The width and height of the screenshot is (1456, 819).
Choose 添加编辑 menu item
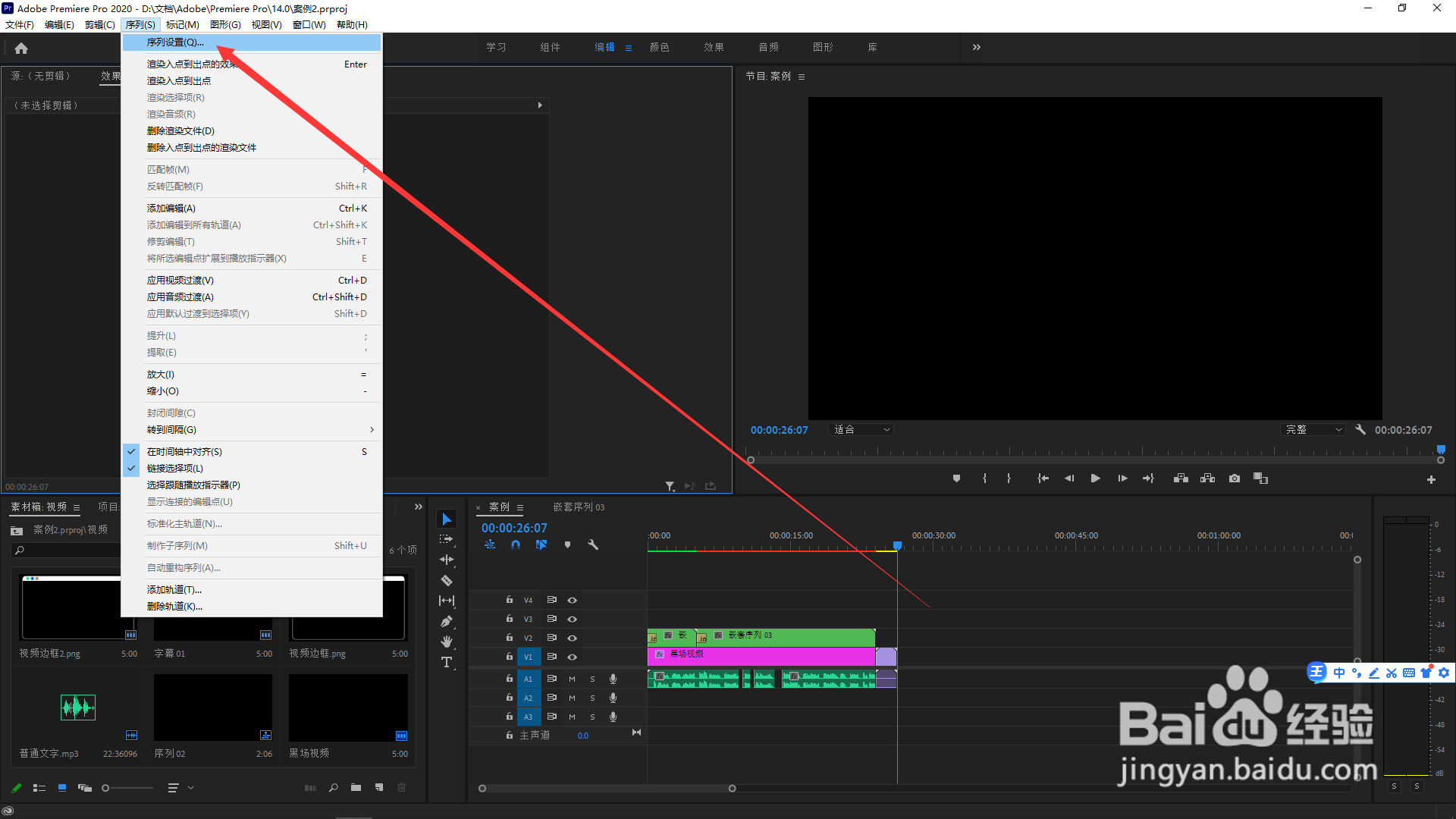pos(252,208)
